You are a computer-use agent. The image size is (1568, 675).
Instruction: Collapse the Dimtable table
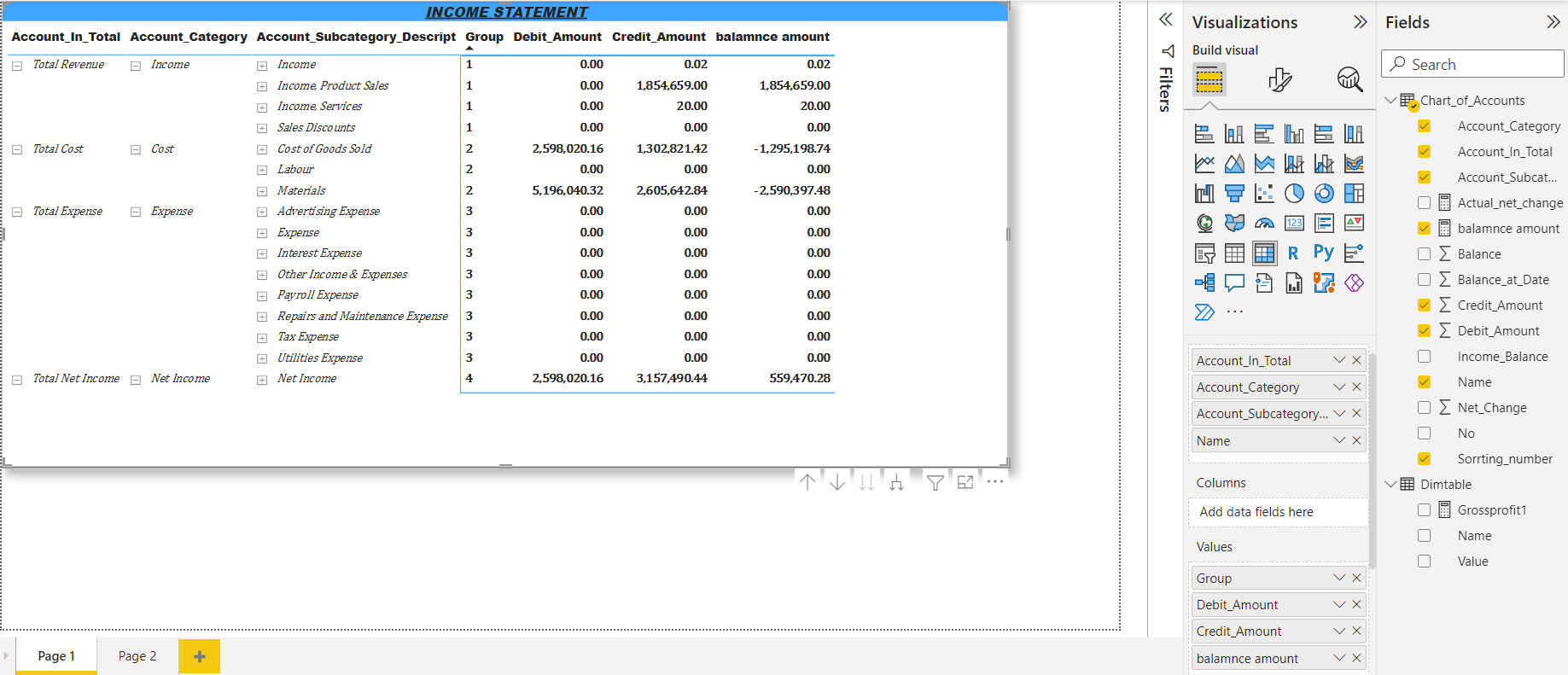(x=1390, y=484)
